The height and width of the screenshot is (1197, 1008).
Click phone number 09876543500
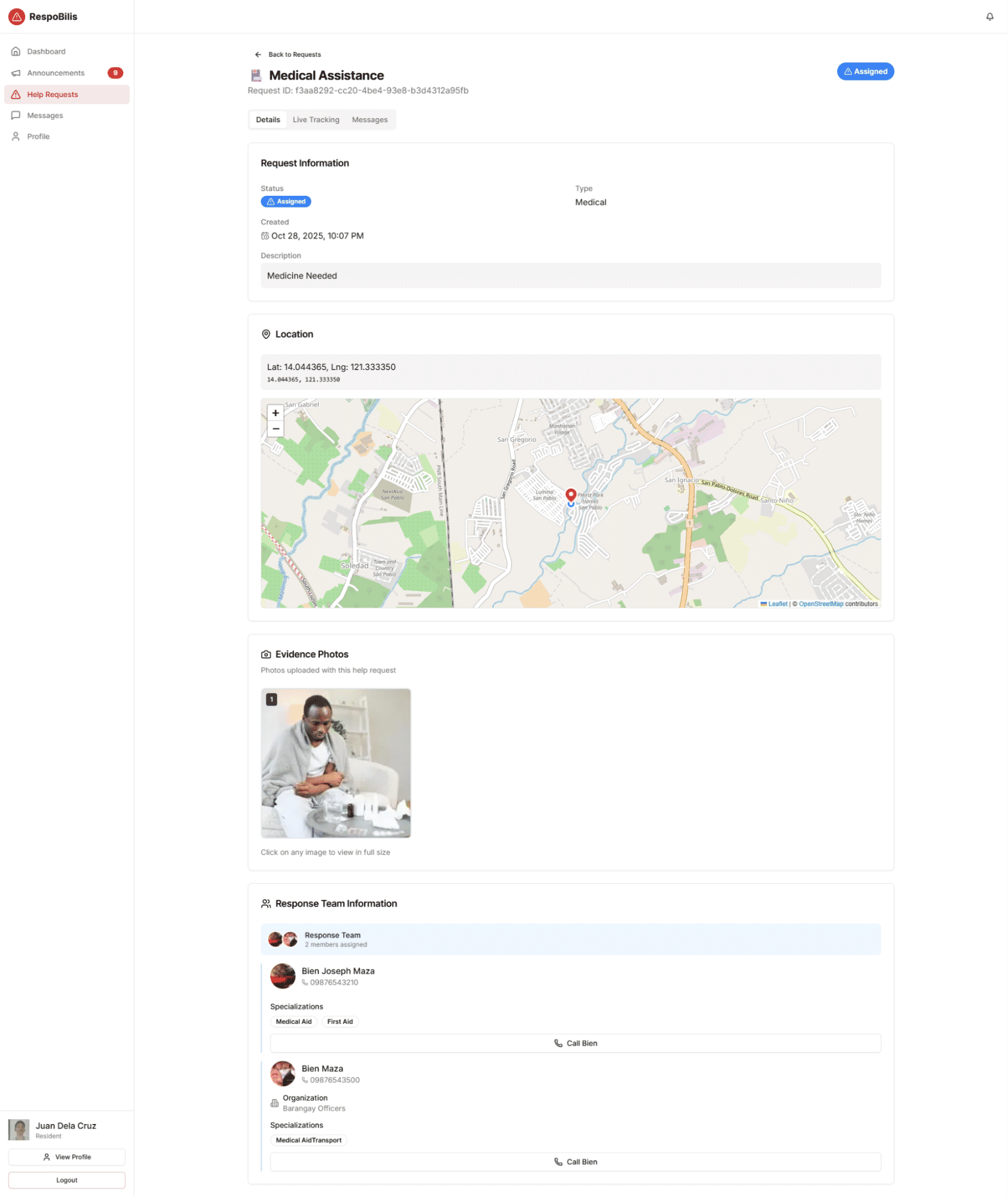(x=335, y=1080)
